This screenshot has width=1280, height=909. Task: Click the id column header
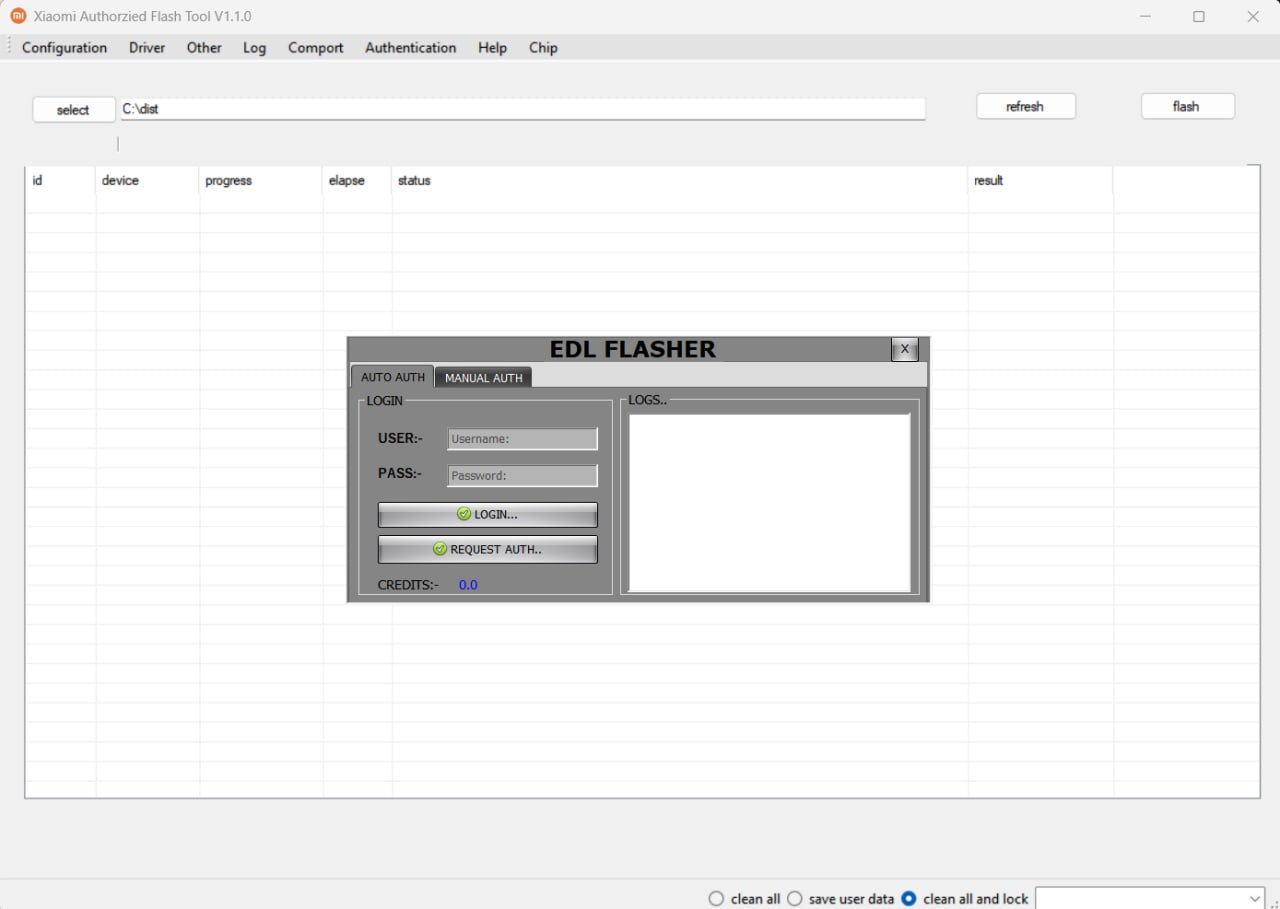point(60,180)
